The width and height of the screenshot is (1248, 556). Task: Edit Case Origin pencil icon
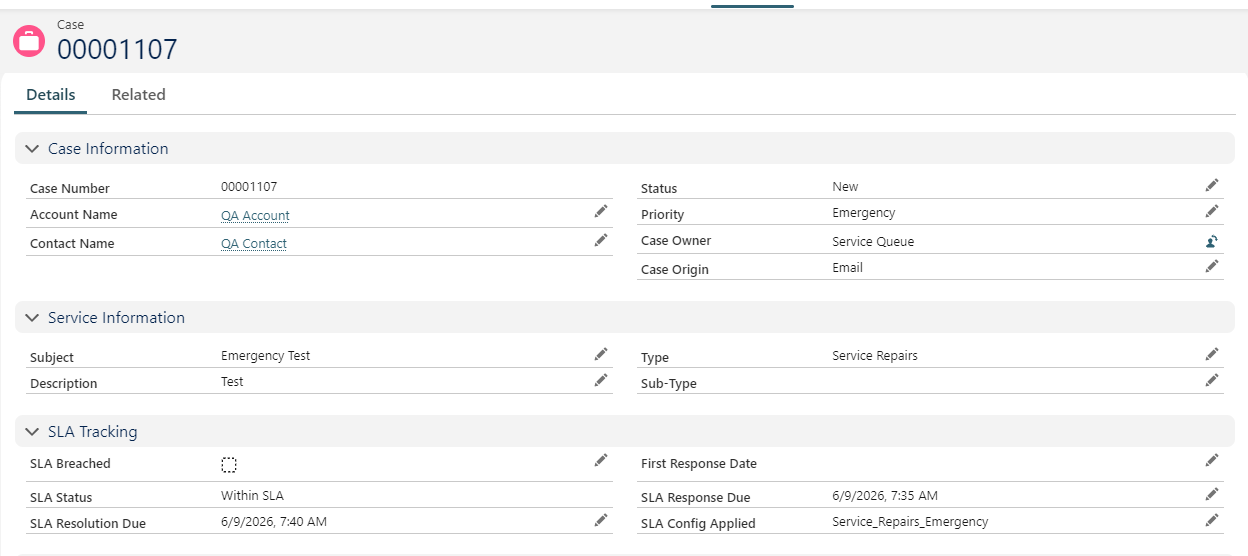coord(1212,266)
